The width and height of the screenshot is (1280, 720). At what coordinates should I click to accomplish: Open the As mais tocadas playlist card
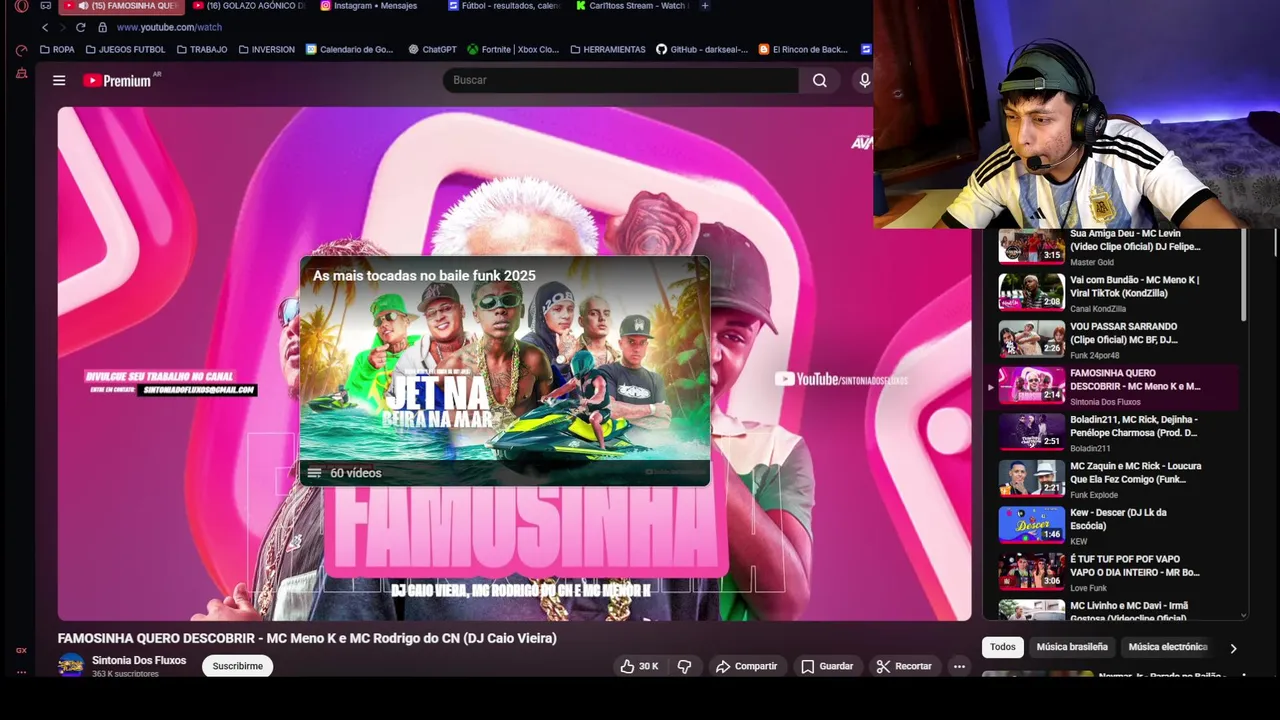point(505,371)
